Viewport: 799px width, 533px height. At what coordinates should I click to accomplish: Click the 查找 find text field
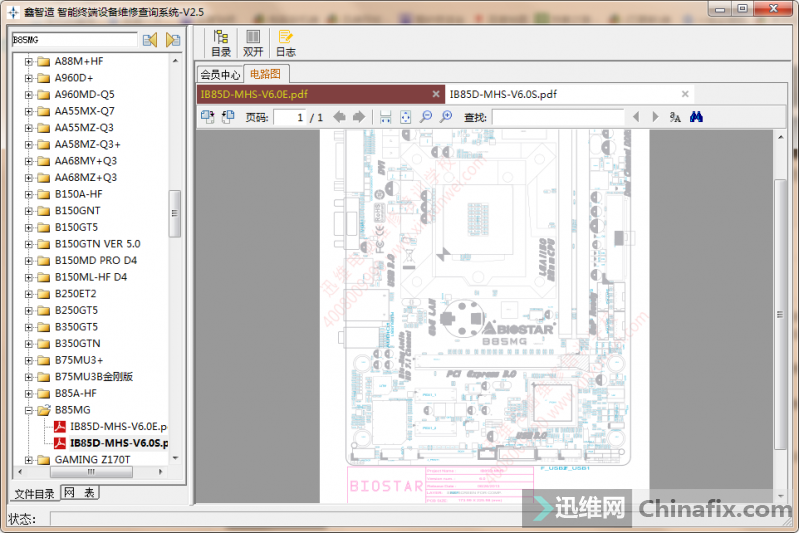point(558,118)
